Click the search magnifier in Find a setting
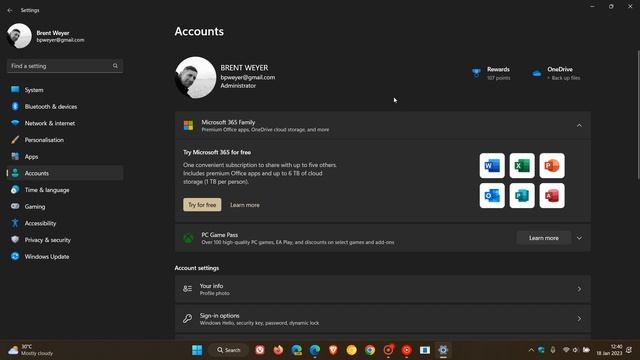640x360 pixels. pos(116,66)
